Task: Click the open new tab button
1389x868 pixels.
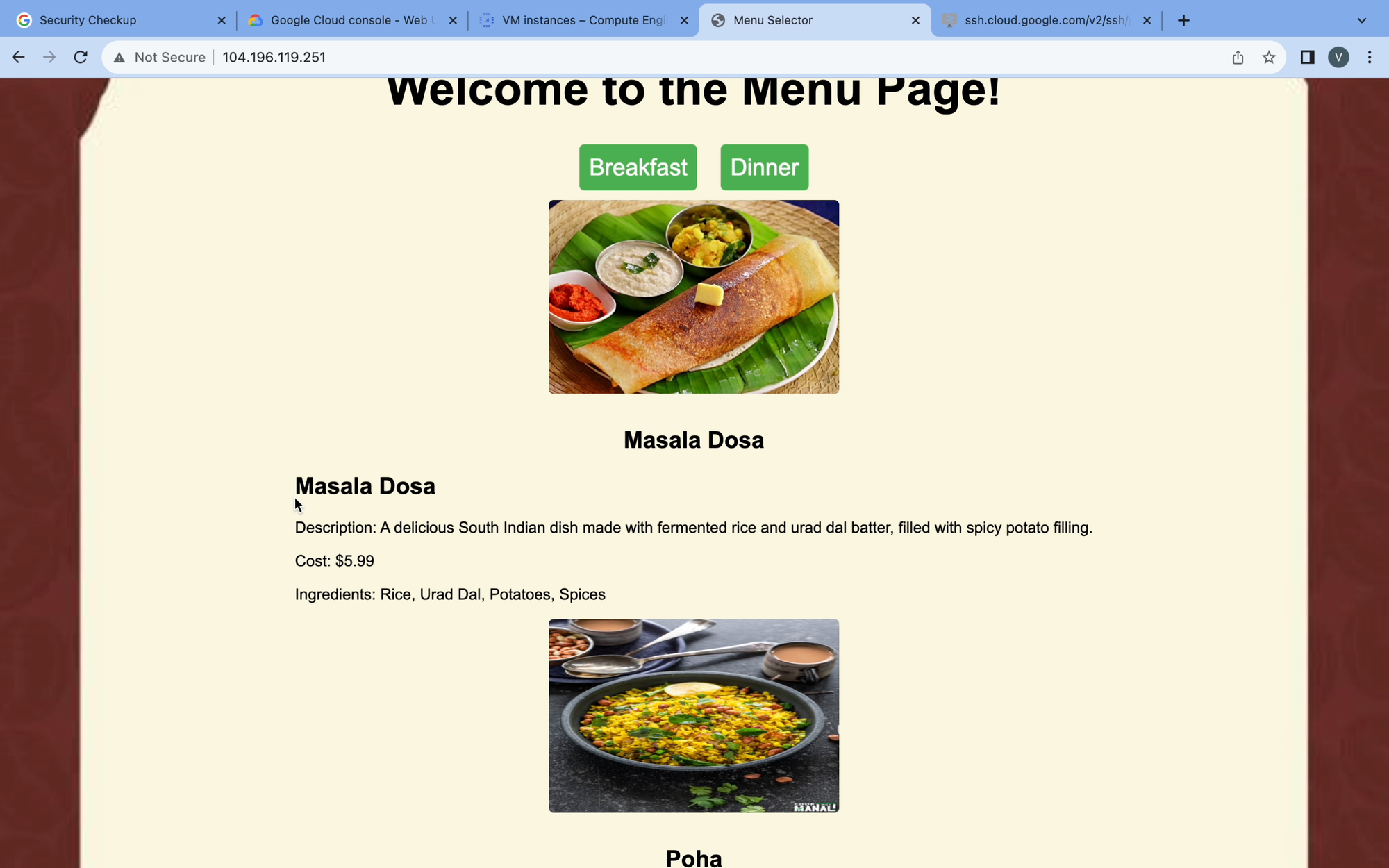Action: 1184,20
